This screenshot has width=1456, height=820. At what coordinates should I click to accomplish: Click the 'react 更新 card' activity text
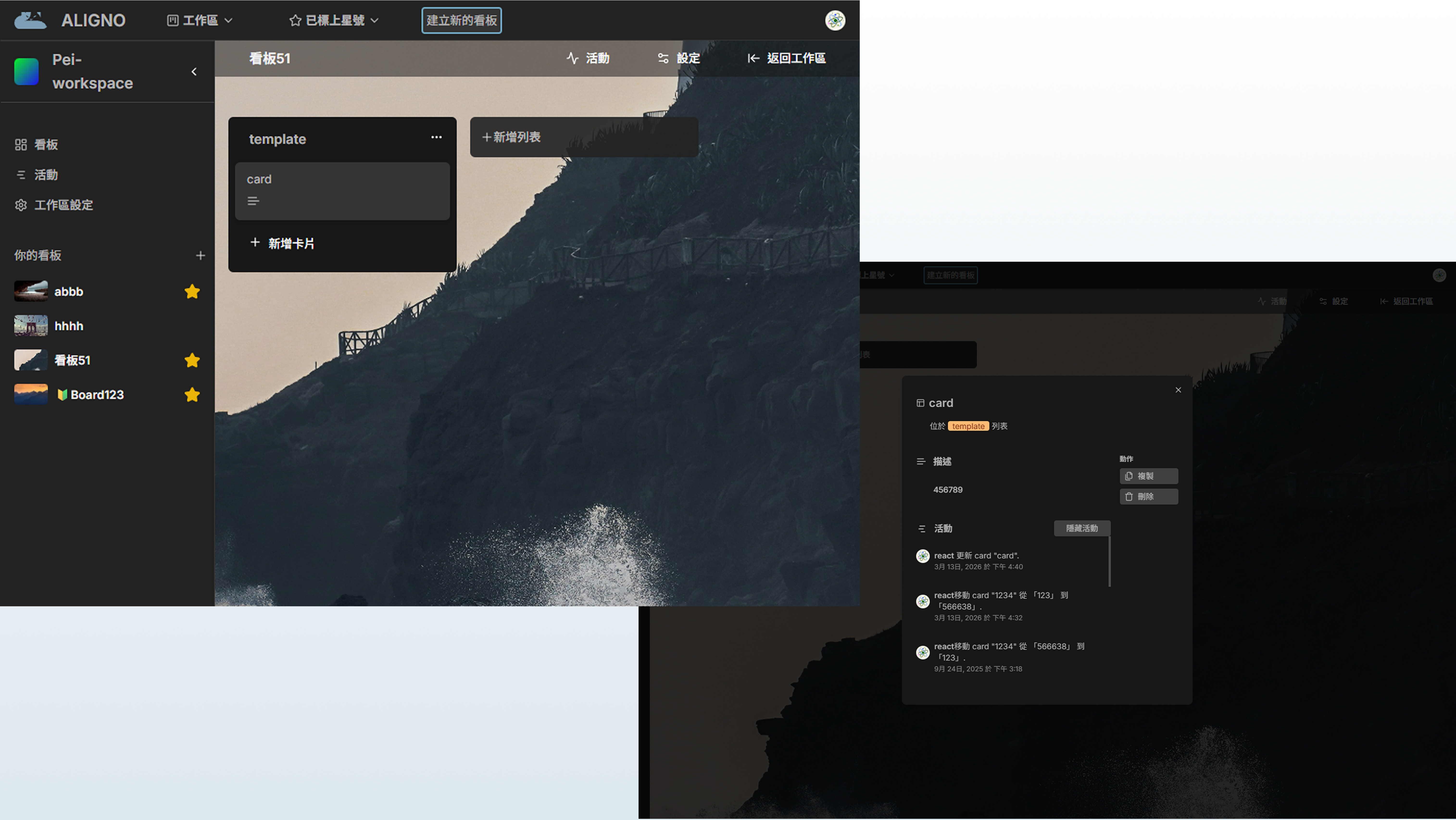(977, 556)
